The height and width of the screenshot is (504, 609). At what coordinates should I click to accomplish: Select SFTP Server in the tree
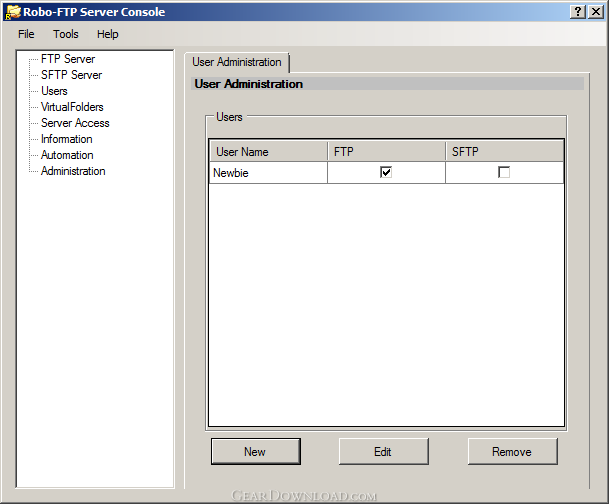[x=71, y=75]
